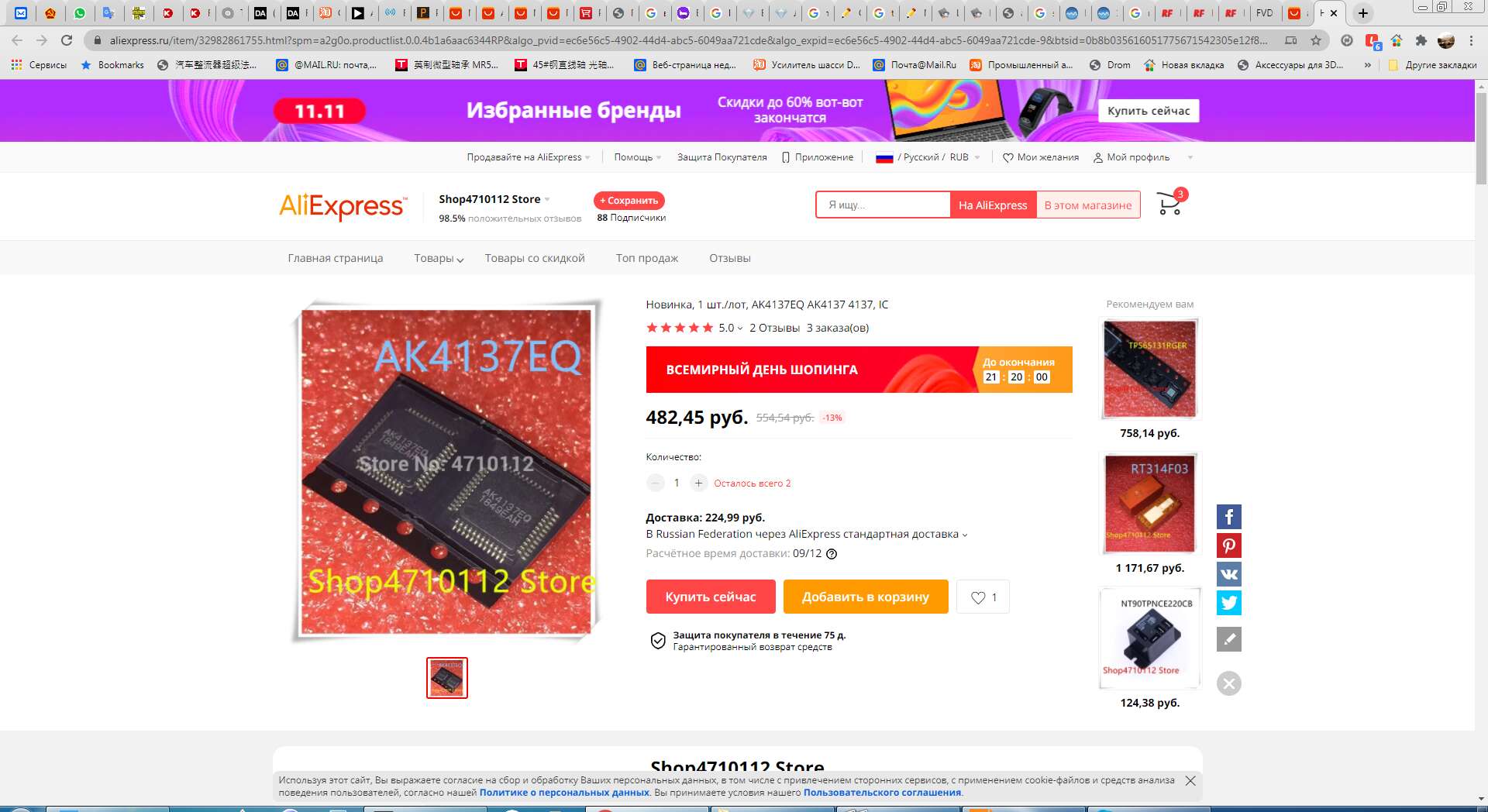Add item to wishlist with heart button
The image size is (1488, 812).
pos(983,597)
